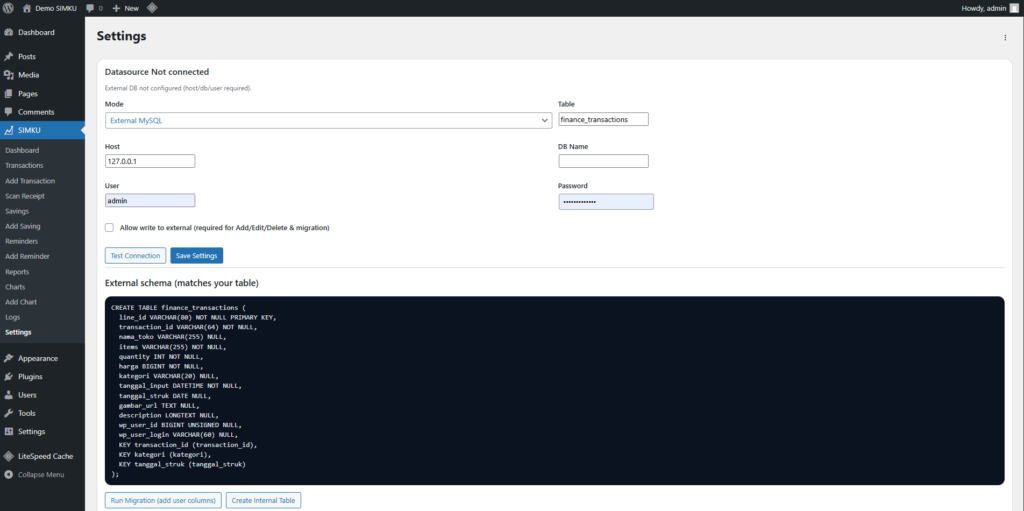Expand the Mode dropdown (External MySQL)
The width and height of the screenshot is (1024, 511).
[x=328, y=120]
